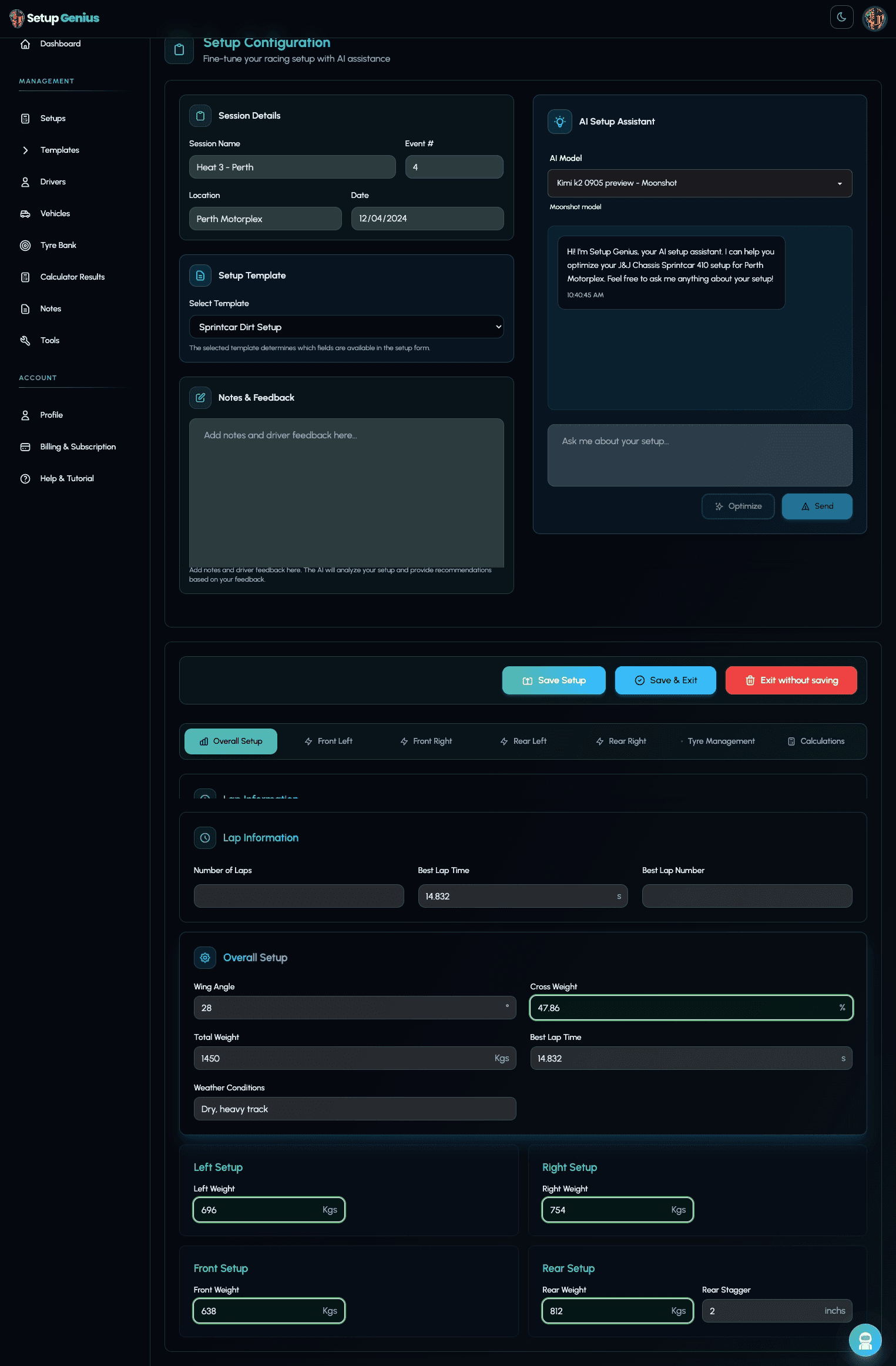
Task: Switch to the Front Right tab
Action: (426, 741)
